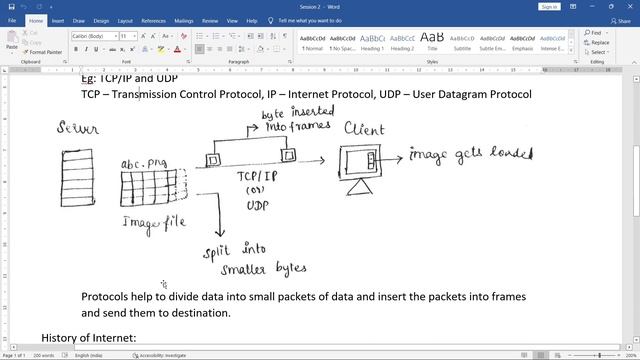
Task: Expand the Styles gallery more arrow
Action: tap(571, 51)
